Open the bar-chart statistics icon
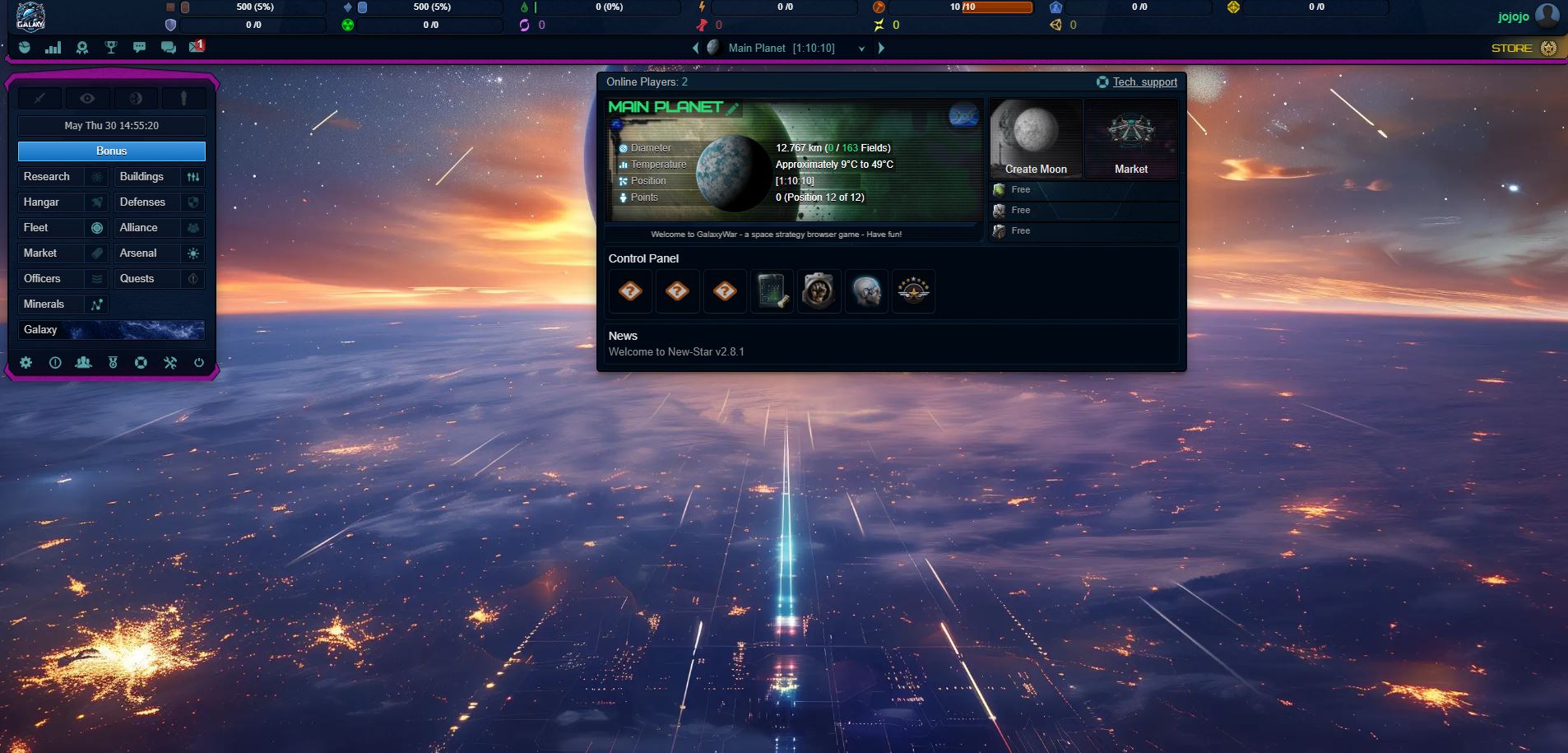The width and height of the screenshot is (1568, 753). pos(53,48)
